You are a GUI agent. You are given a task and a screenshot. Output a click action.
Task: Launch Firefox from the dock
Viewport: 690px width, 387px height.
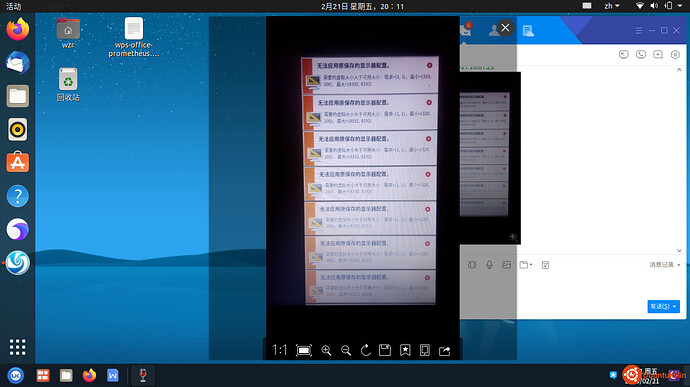[18, 29]
